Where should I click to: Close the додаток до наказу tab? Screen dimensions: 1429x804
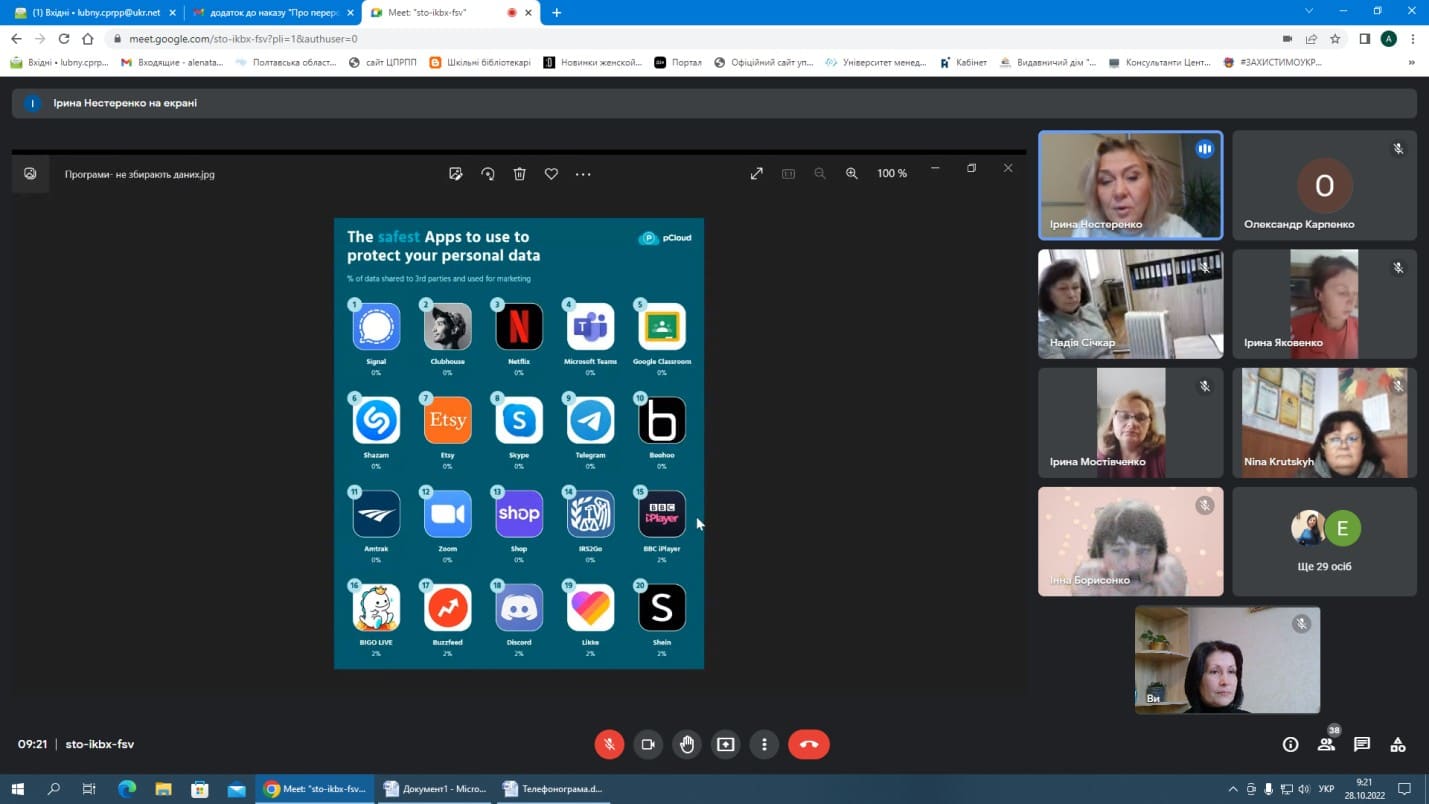(350, 13)
